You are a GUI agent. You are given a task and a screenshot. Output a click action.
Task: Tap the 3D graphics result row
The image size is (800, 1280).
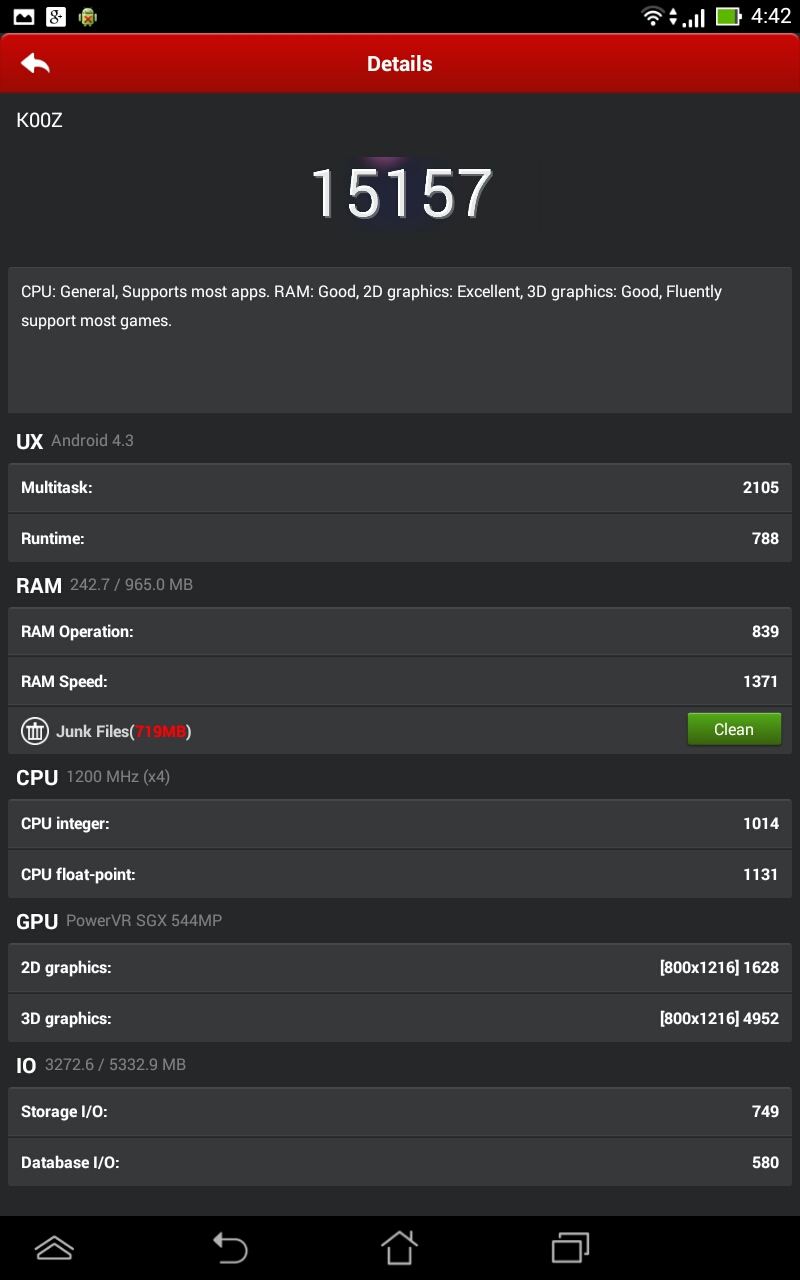click(x=400, y=1018)
